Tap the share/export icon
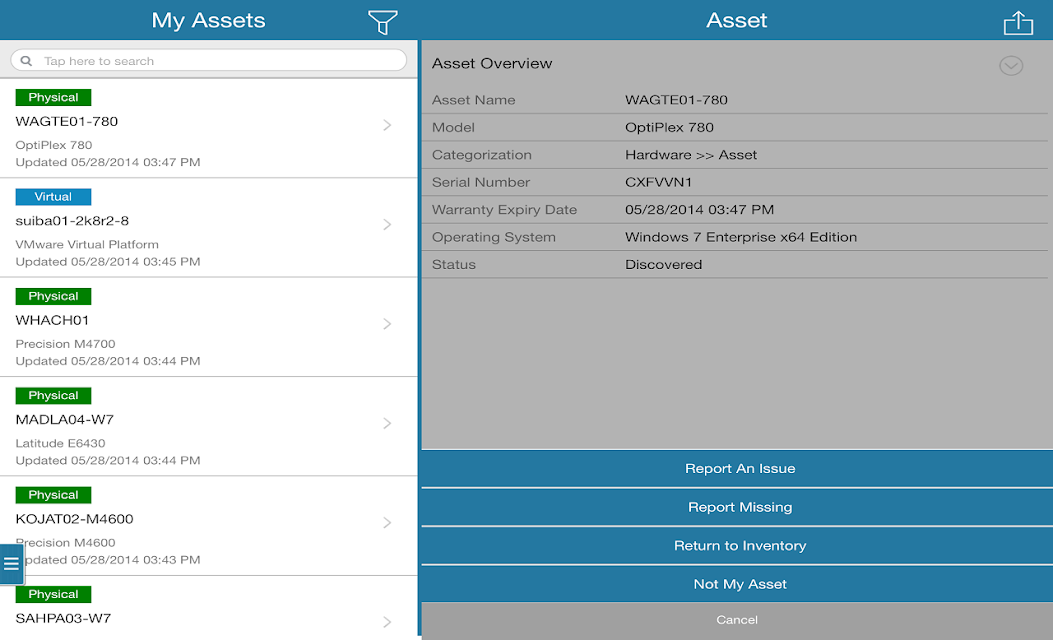This screenshot has height=640, width=1053. pyautogui.click(x=1018, y=22)
